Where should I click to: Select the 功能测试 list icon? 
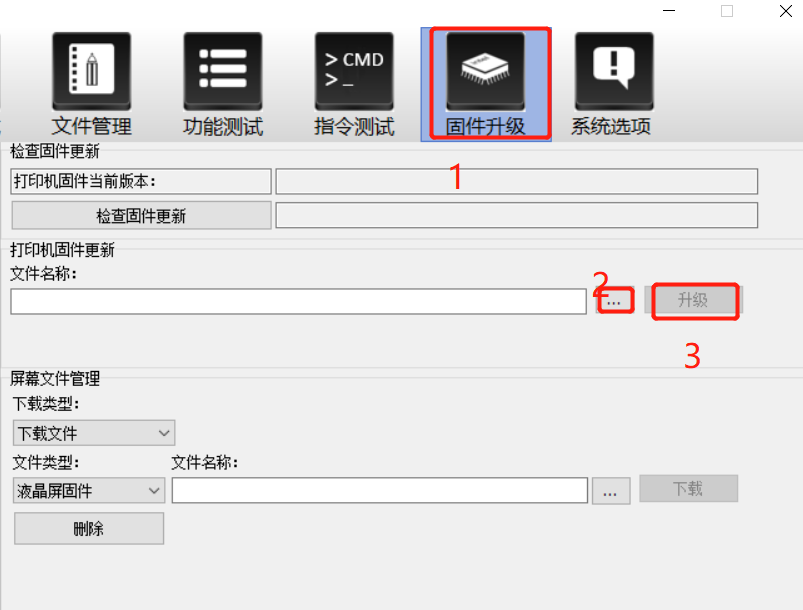tap(223, 71)
